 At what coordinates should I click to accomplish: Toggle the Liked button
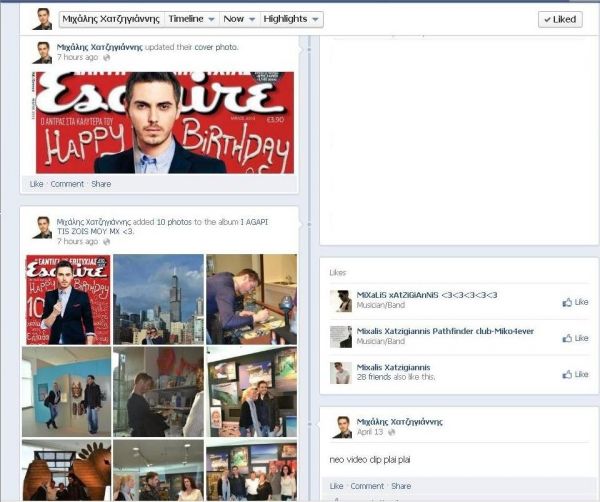point(560,19)
